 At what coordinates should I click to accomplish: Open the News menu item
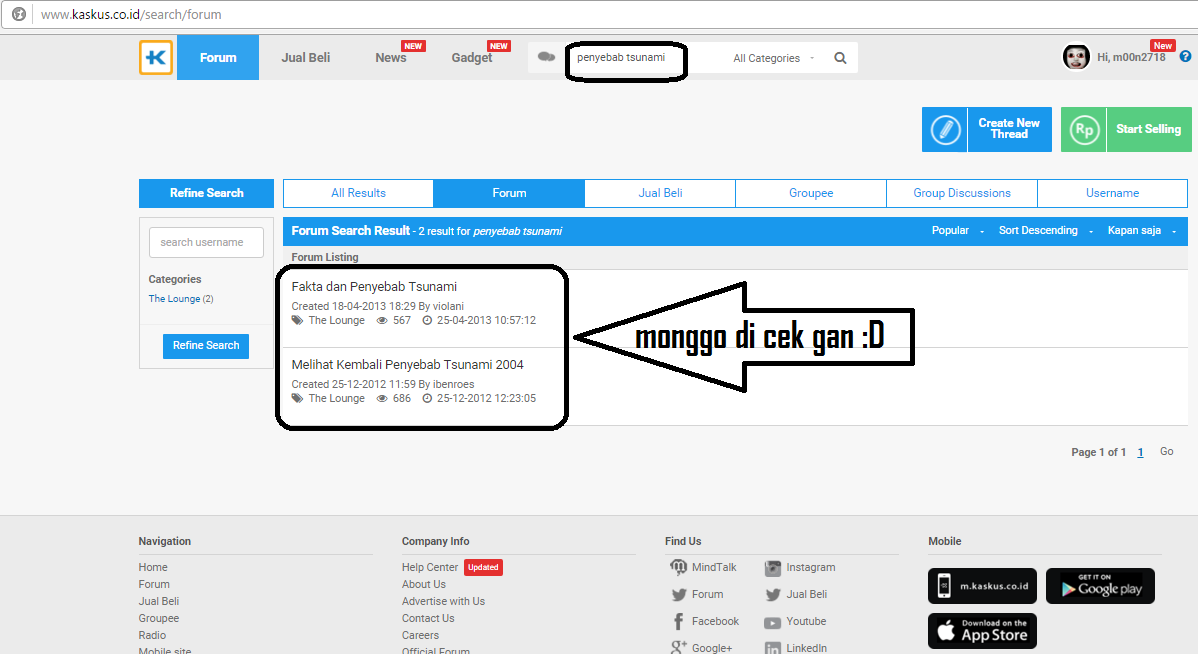coord(391,58)
